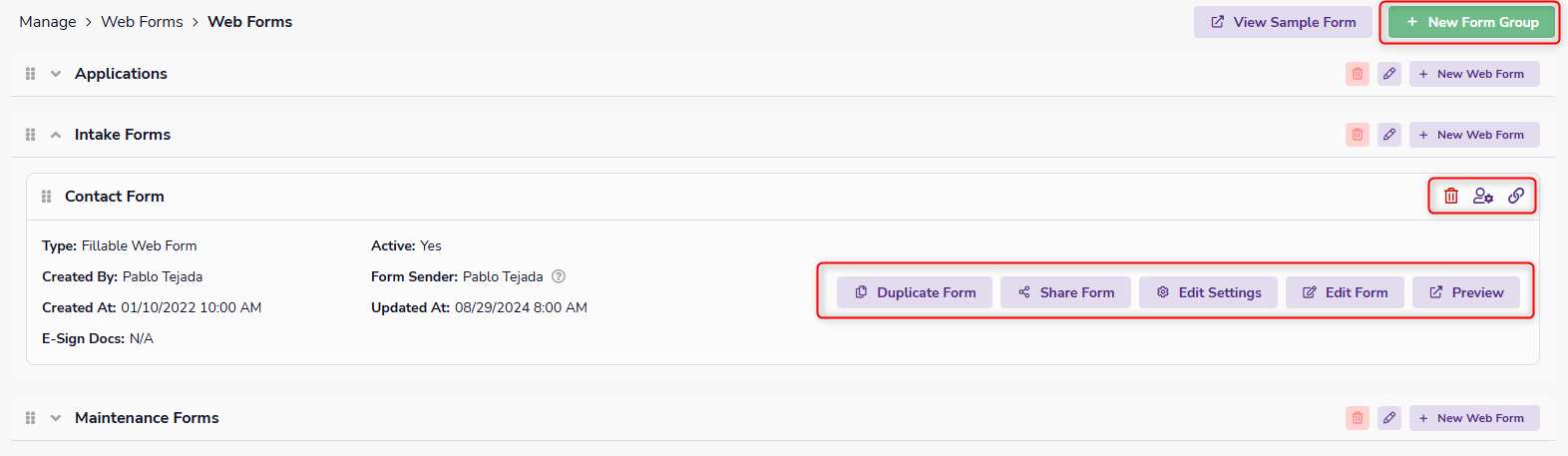
Task: Click New Form Group button
Action: point(1472,22)
